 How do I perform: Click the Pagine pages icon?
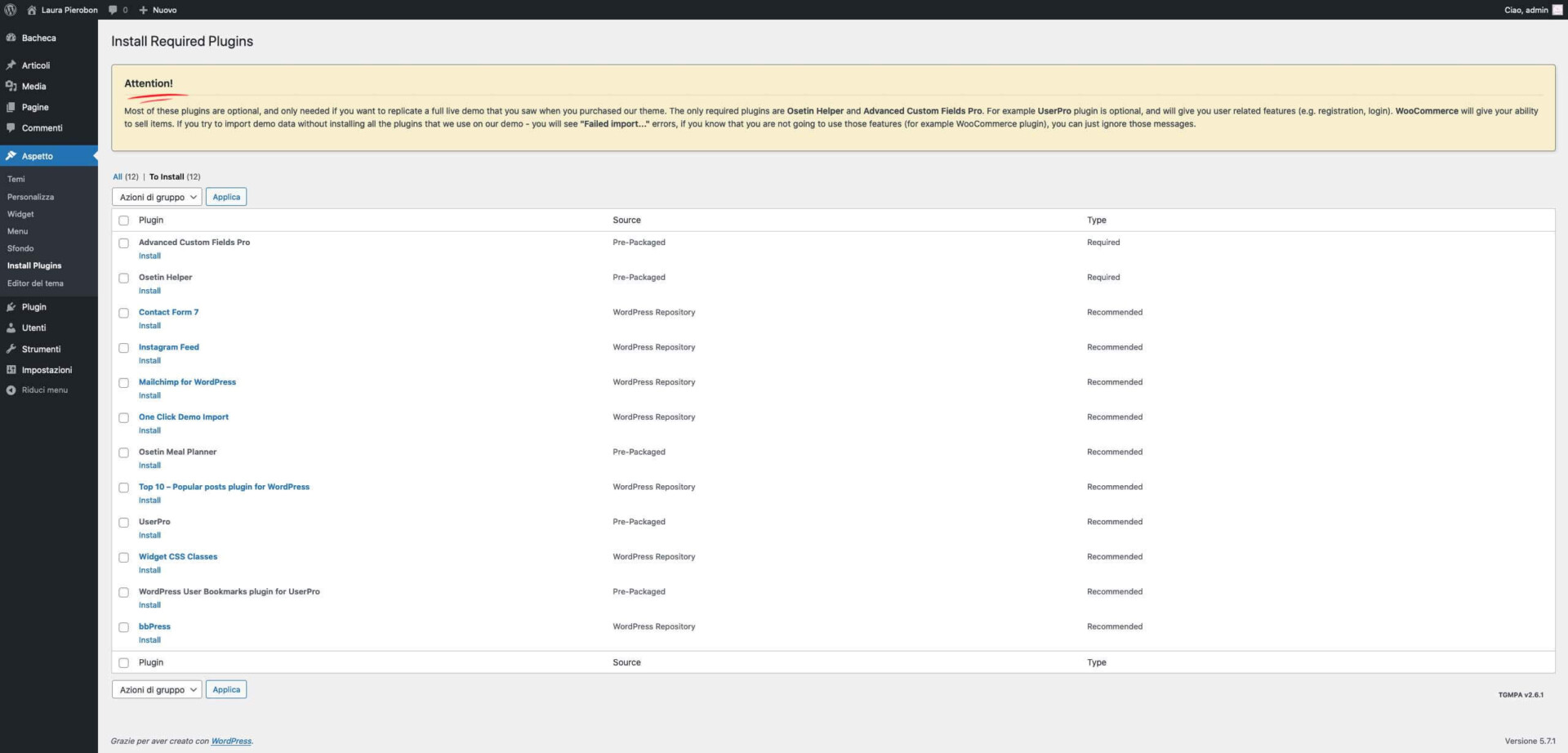pos(11,107)
